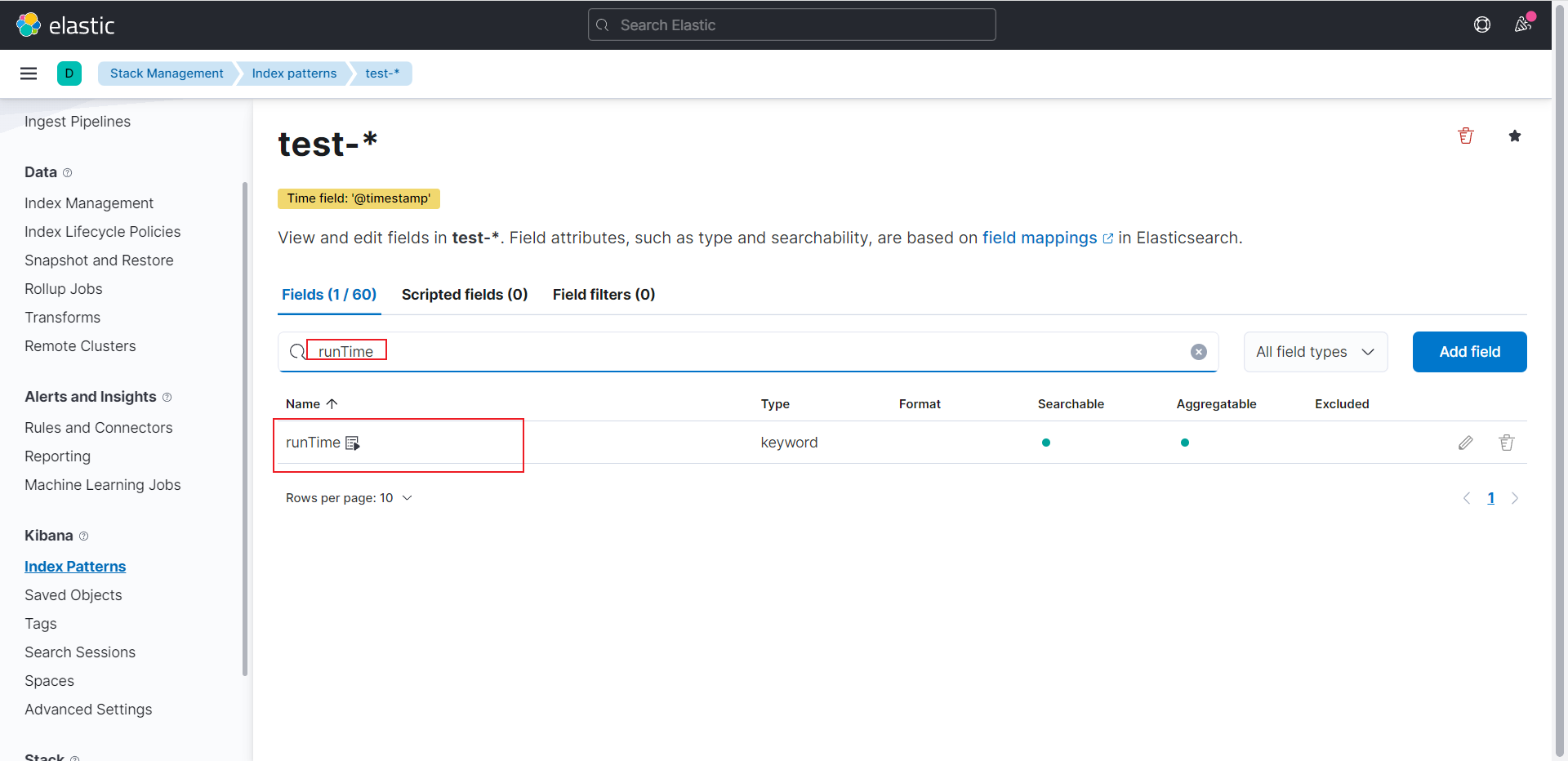Open Transforms page

point(63,318)
